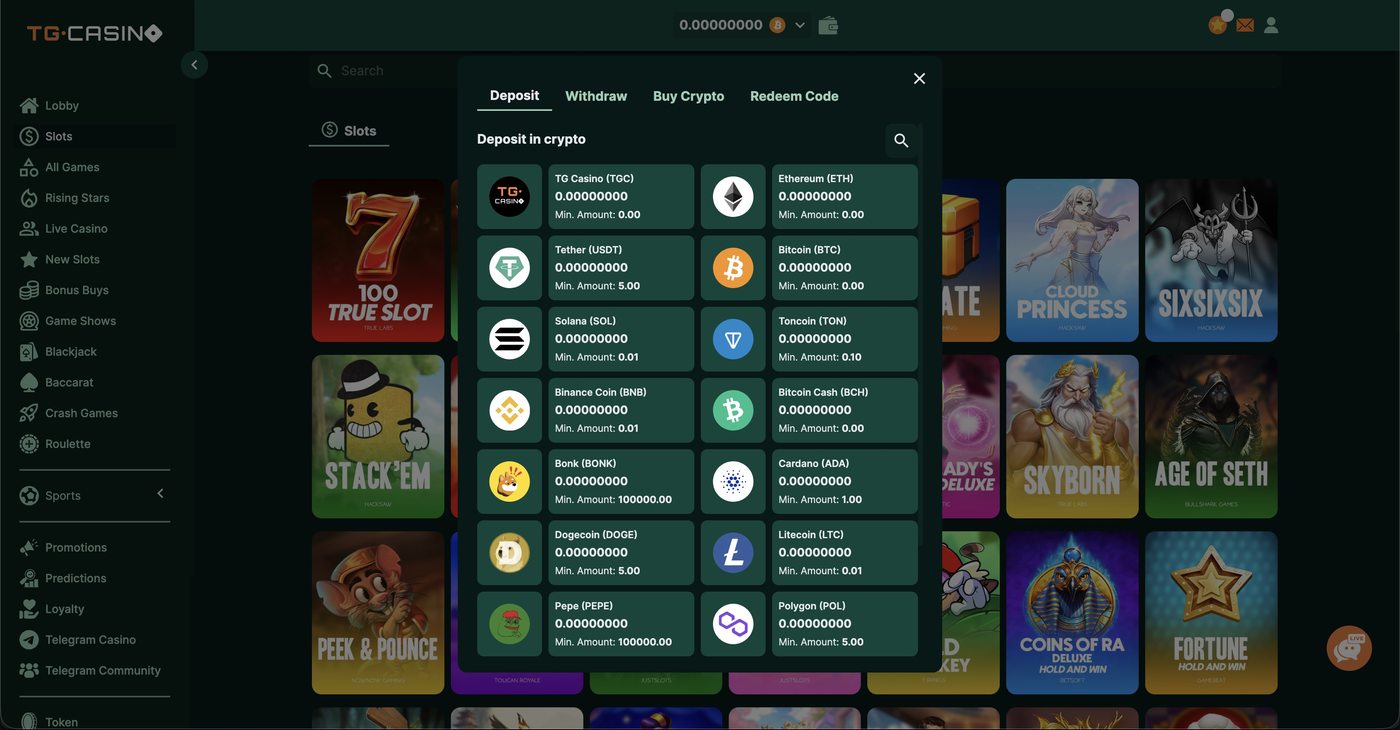Choose the Tether (USDT) deposit card

621,268
